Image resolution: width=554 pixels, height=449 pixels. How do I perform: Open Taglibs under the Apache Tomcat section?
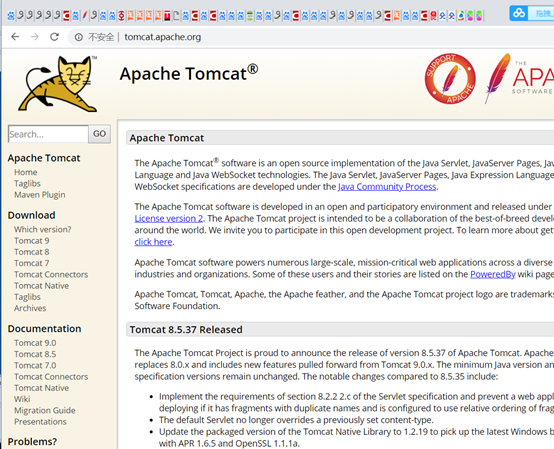27,183
